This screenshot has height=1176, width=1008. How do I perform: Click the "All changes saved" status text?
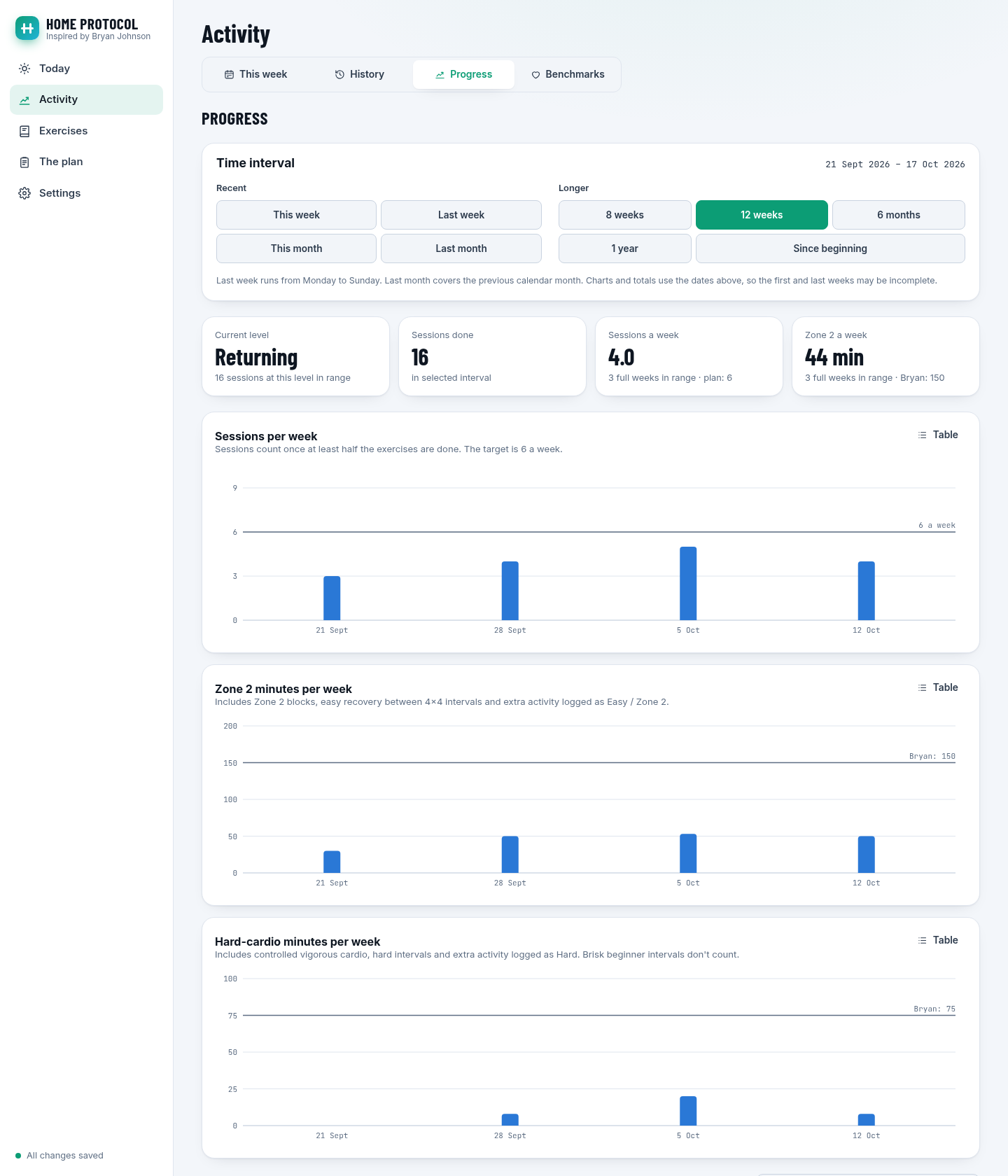[x=65, y=1156]
